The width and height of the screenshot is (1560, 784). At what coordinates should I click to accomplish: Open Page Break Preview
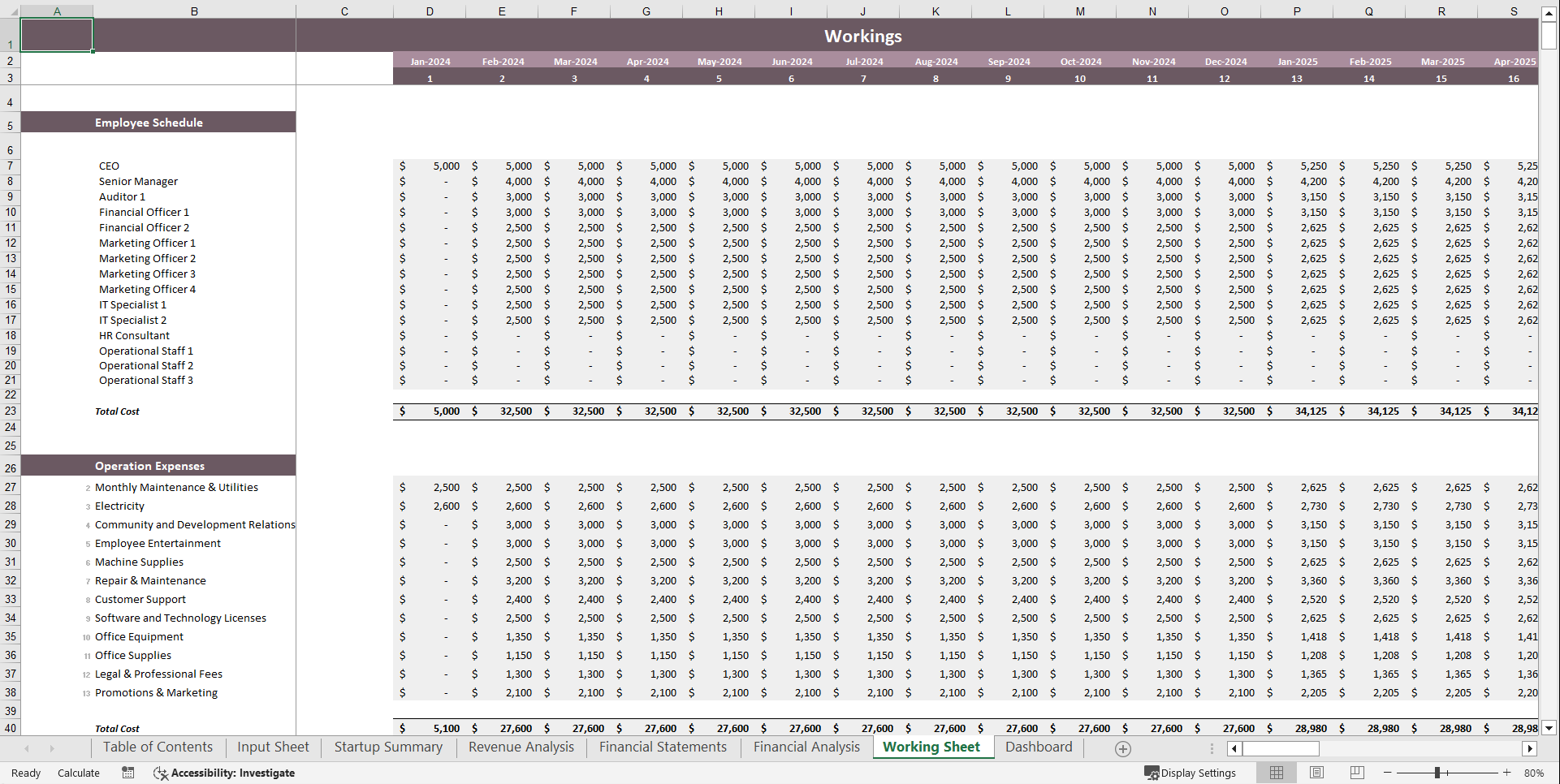coord(1357,773)
